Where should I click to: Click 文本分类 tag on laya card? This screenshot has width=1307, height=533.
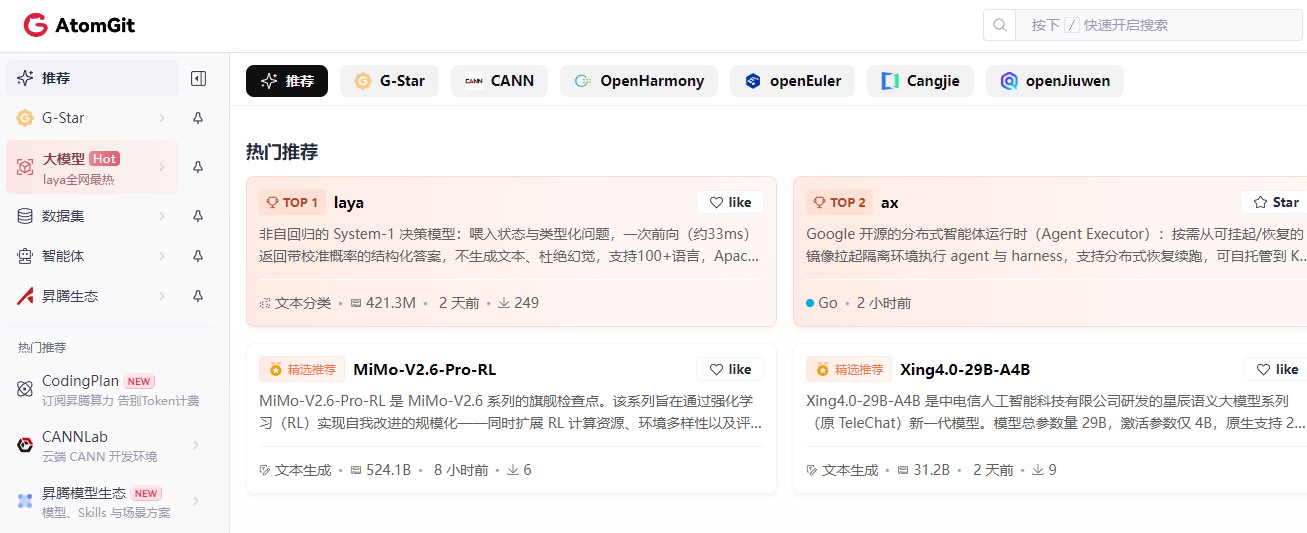tap(295, 303)
